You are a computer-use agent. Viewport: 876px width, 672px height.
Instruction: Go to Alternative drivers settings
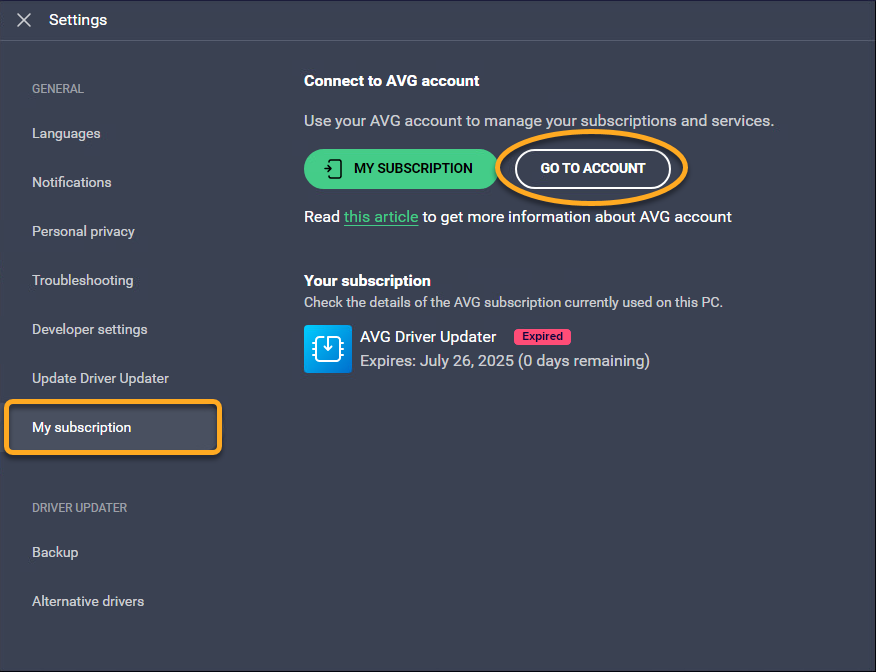coord(88,602)
